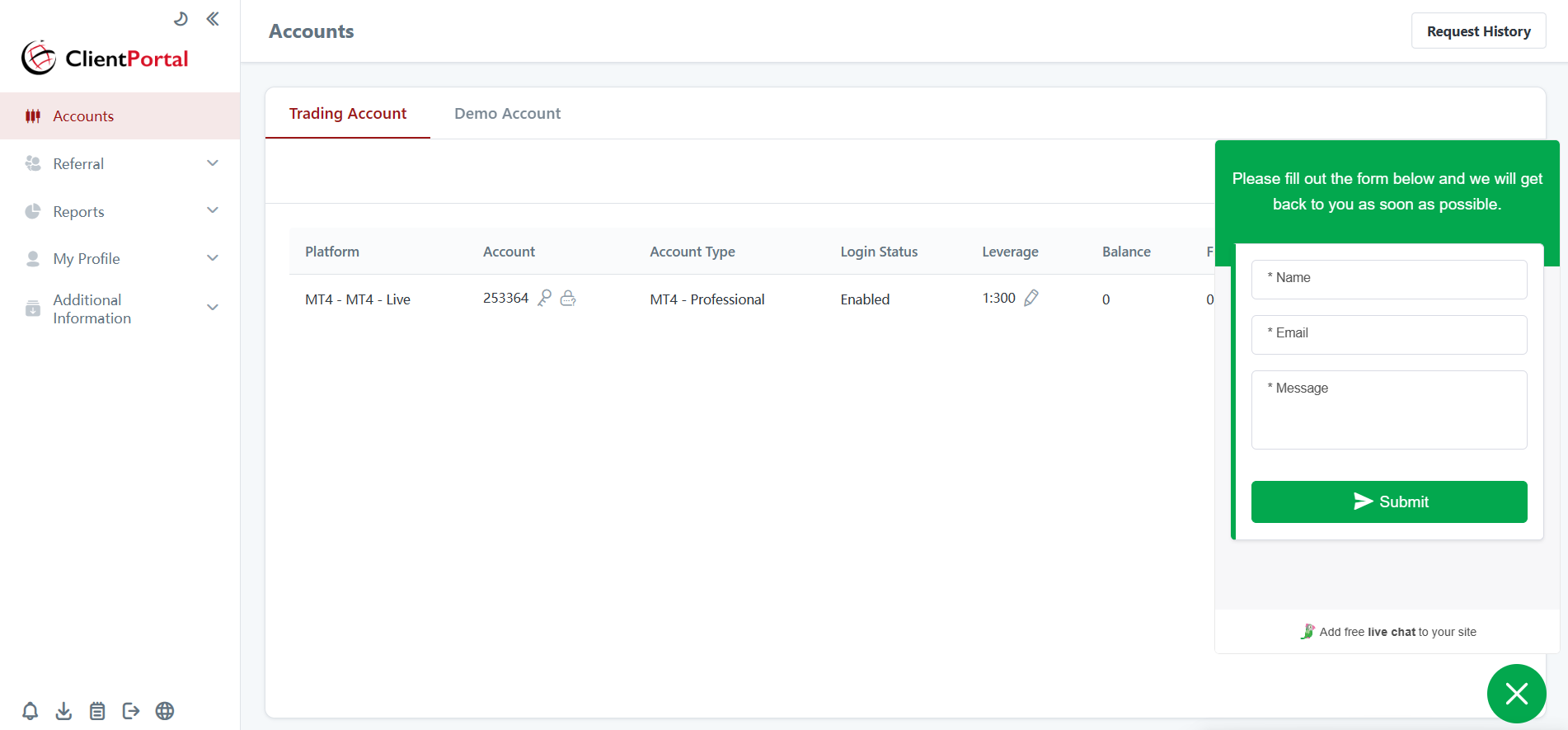Open the clipboard notes icon
Image resolution: width=1568 pixels, height=730 pixels.
pos(97,711)
